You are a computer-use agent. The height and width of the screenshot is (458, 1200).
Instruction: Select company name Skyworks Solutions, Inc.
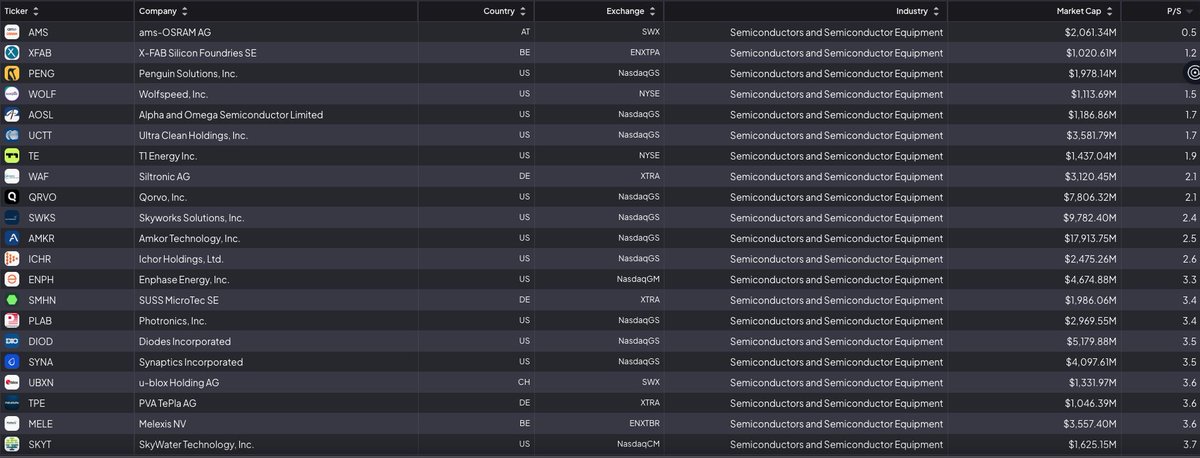[x=191, y=217]
